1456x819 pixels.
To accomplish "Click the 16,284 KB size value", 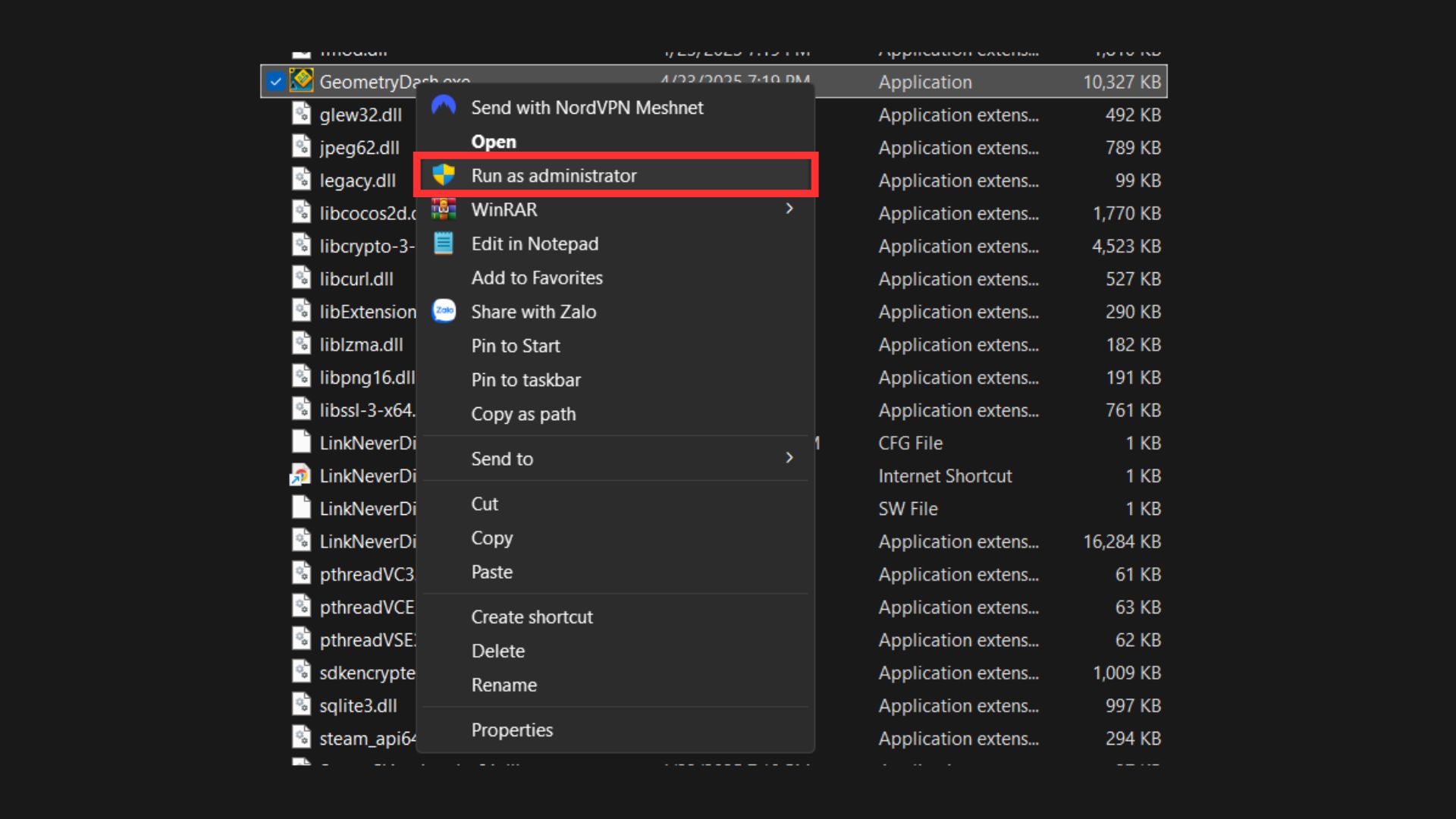I will [x=1122, y=541].
